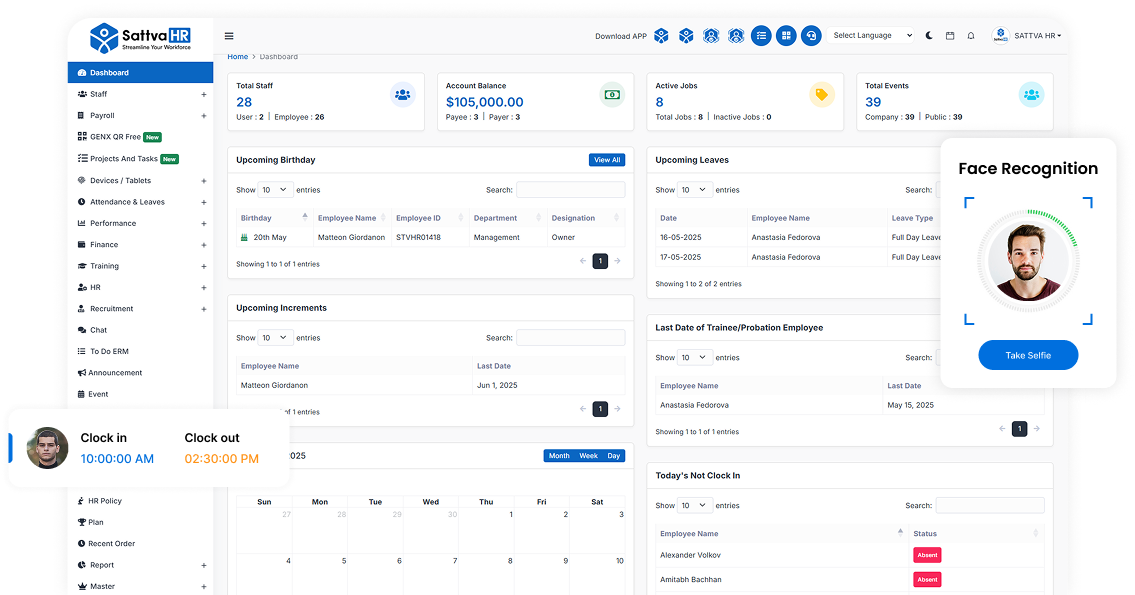This screenshot has width=1135, height=595.
Task: Click the Take Selfie button
Action: (x=1028, y=355)
